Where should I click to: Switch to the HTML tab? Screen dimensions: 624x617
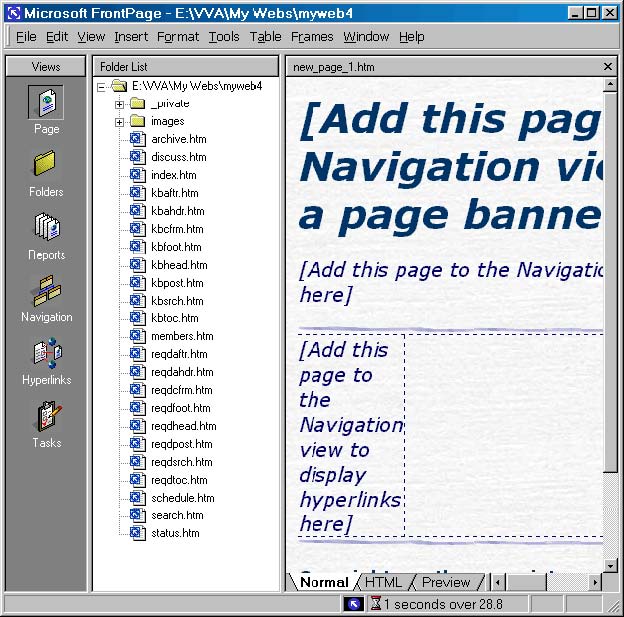point(382,582)
